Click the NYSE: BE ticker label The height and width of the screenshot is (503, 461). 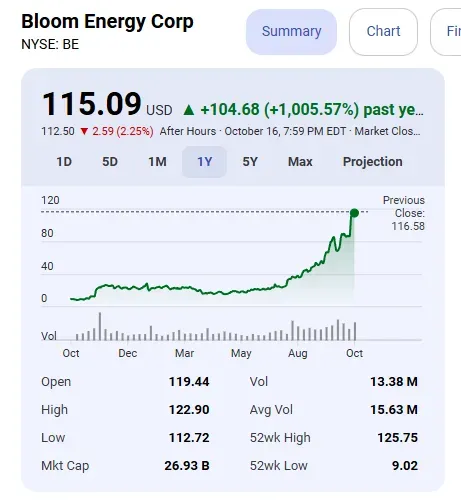[x=50, y=44]
